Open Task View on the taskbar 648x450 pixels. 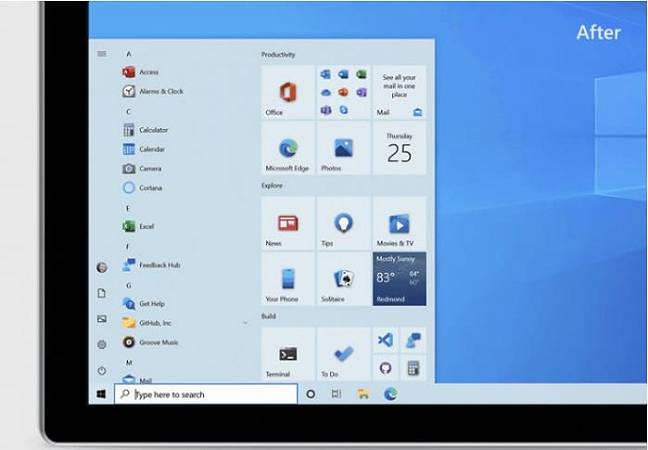[x=336, y=394]
